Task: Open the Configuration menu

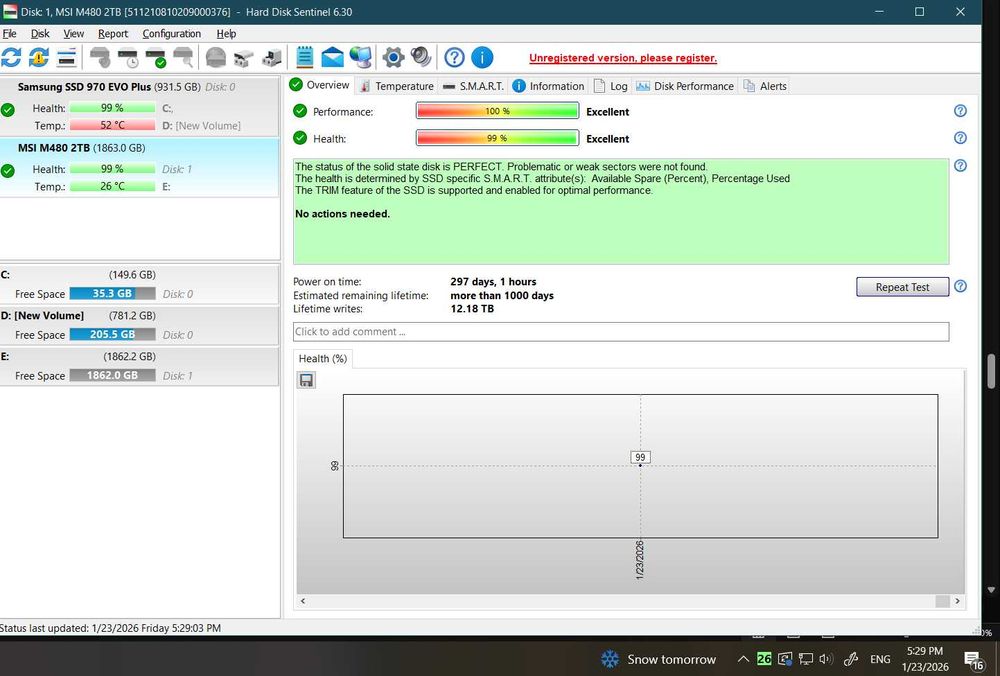Action: click(172, 34)
